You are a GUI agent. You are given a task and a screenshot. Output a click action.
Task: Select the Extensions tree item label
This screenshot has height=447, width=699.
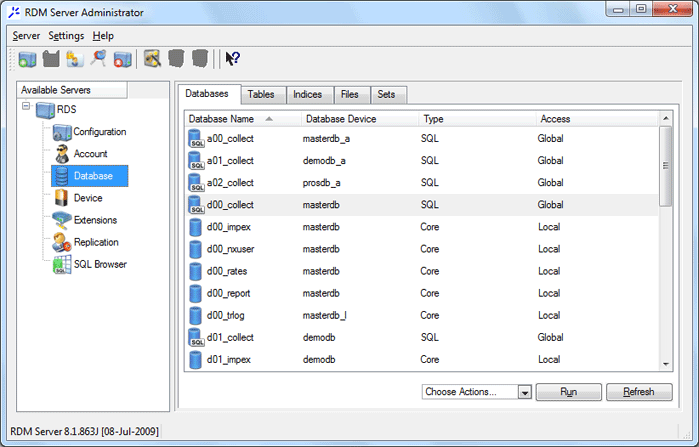pyautogui.click(x=95, y=220)
